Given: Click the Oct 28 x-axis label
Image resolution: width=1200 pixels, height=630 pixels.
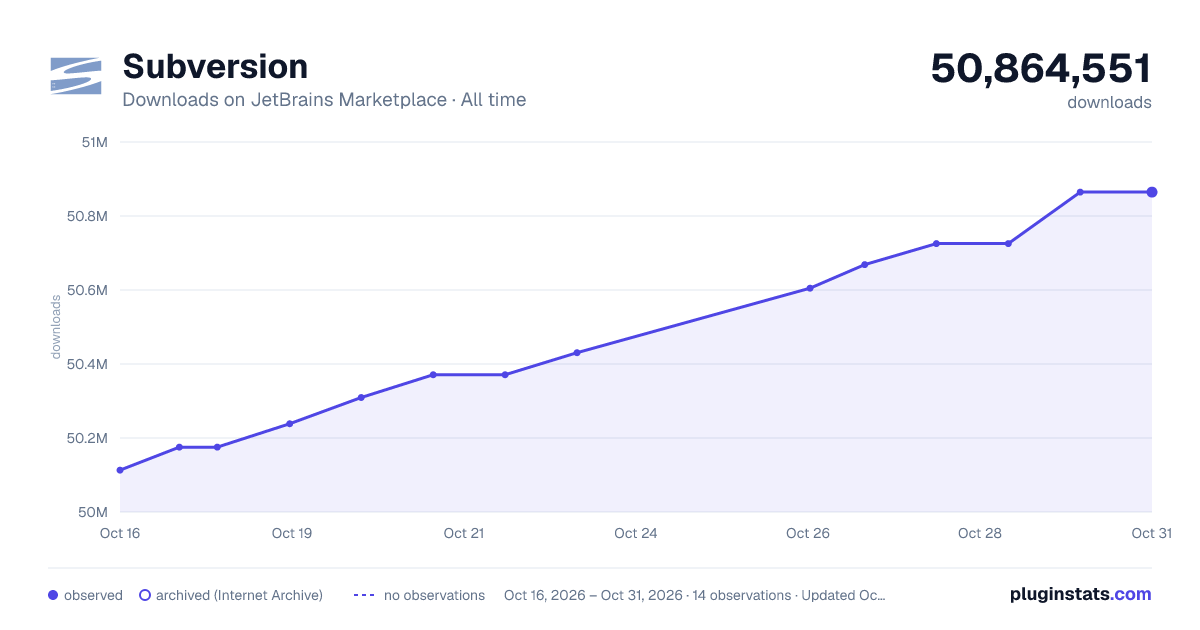Looking at the screenshot, I should pyautogui.click(x=980, y=533).
